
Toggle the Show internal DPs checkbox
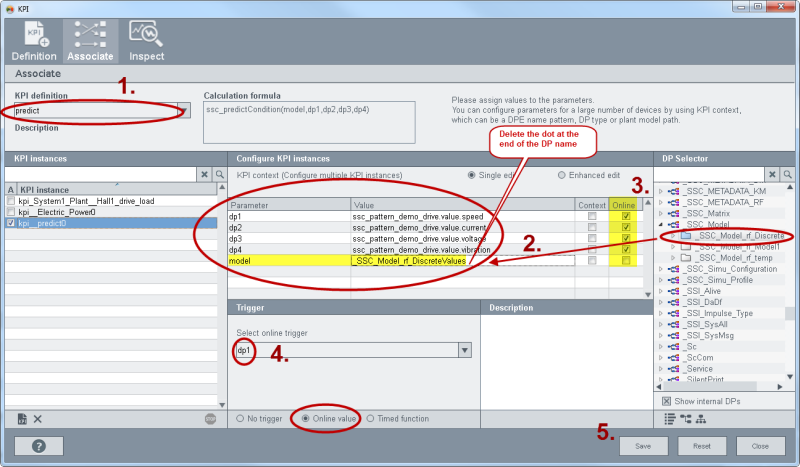(x=666, y=401)
